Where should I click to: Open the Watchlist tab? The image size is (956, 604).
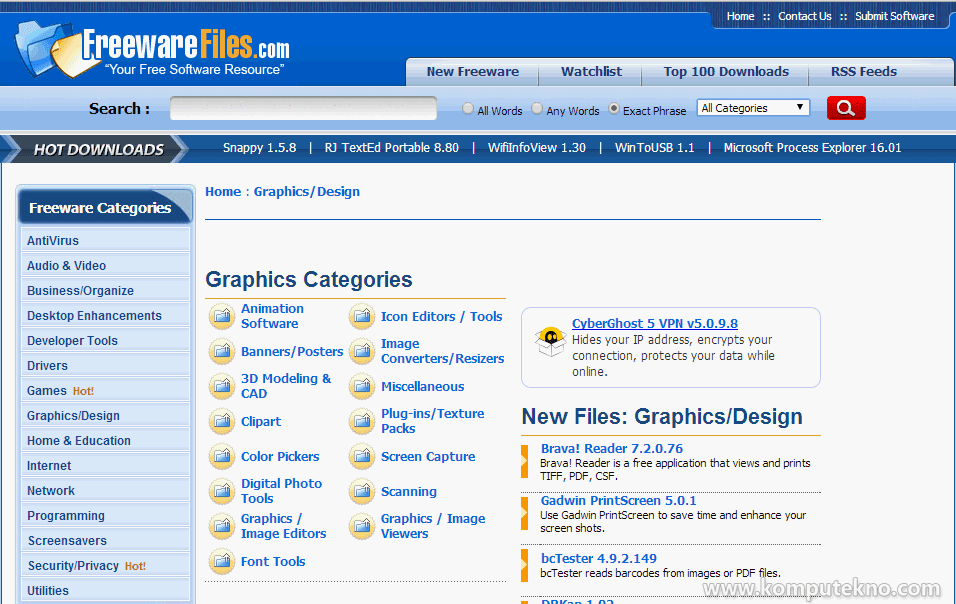591,72
